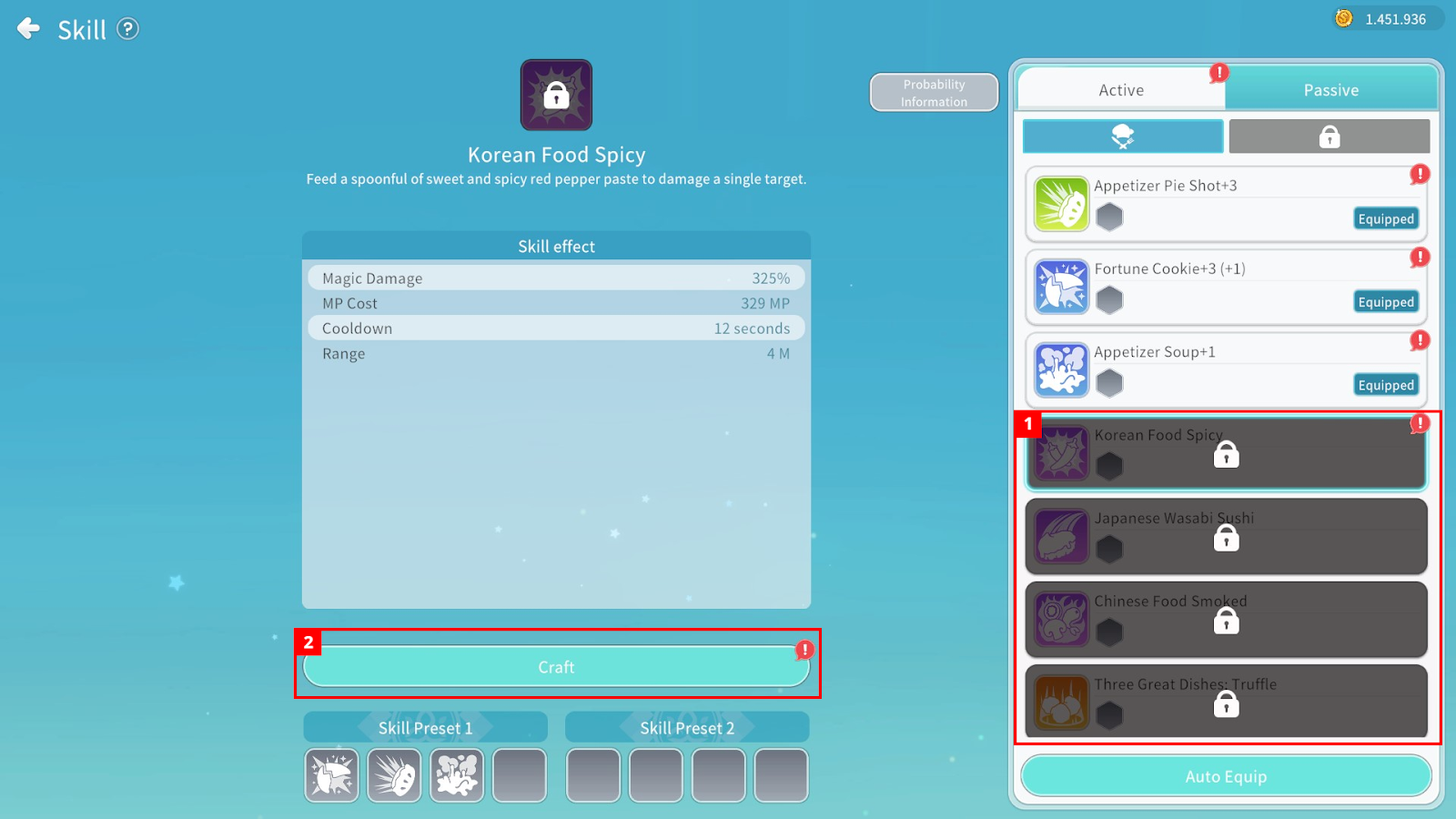1456x819 pixels.
Task: Click third slot icon in Skill Preset 1
Action: (457, 775)
